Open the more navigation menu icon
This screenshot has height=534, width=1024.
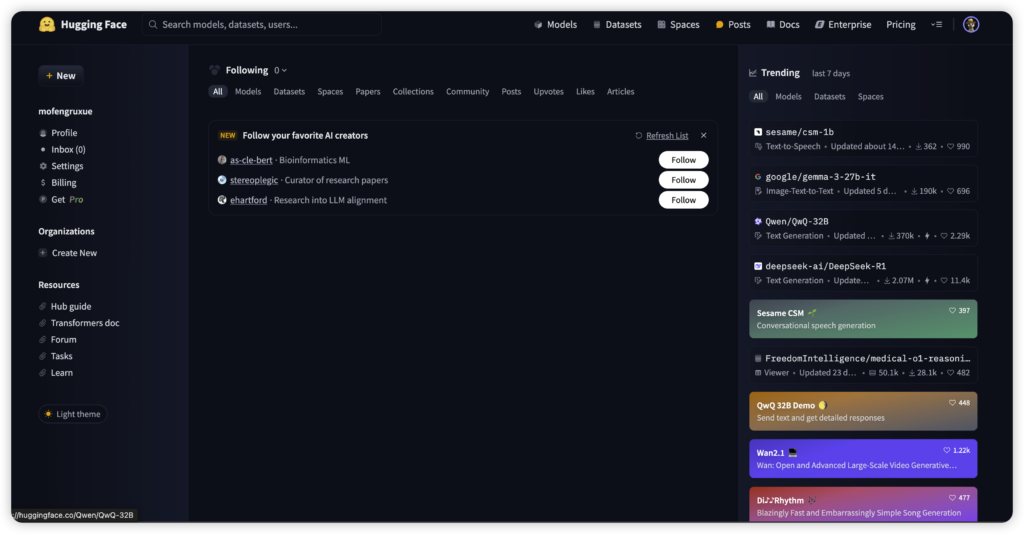click(936, 24)
